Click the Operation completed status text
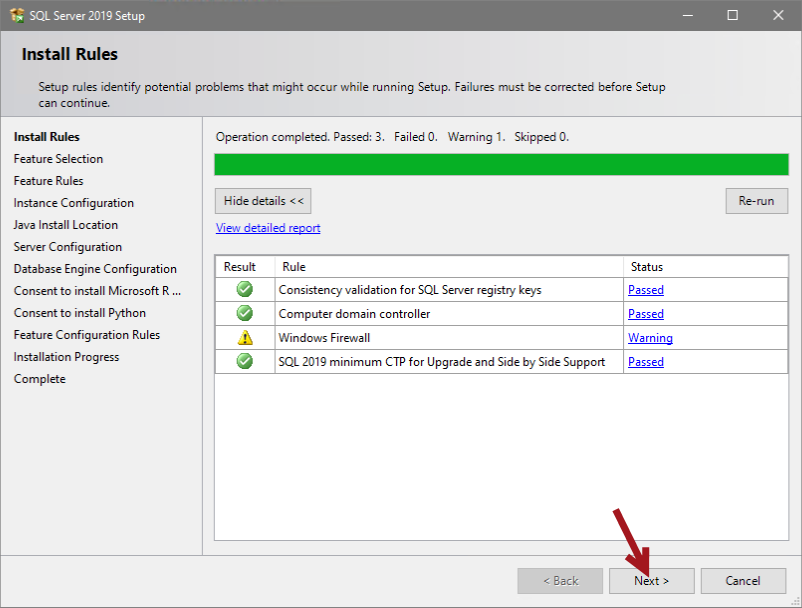The height and width of the screenshot is (608, 802). (x=392, y=137)
